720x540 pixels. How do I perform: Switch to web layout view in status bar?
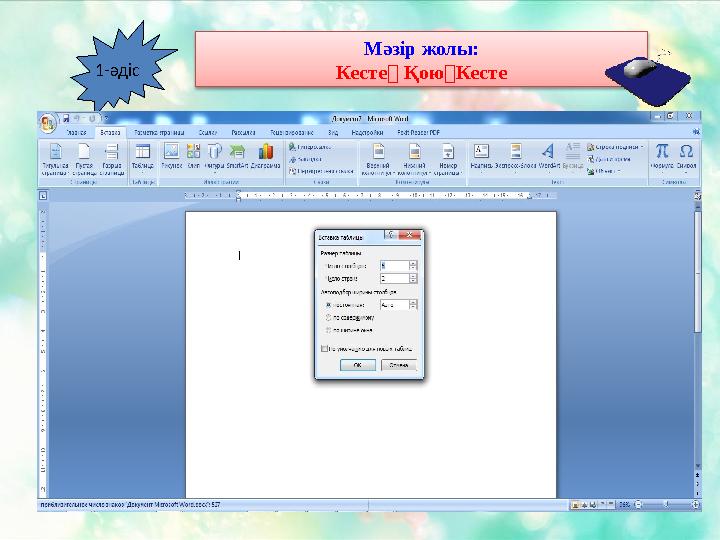click(593, 505)
